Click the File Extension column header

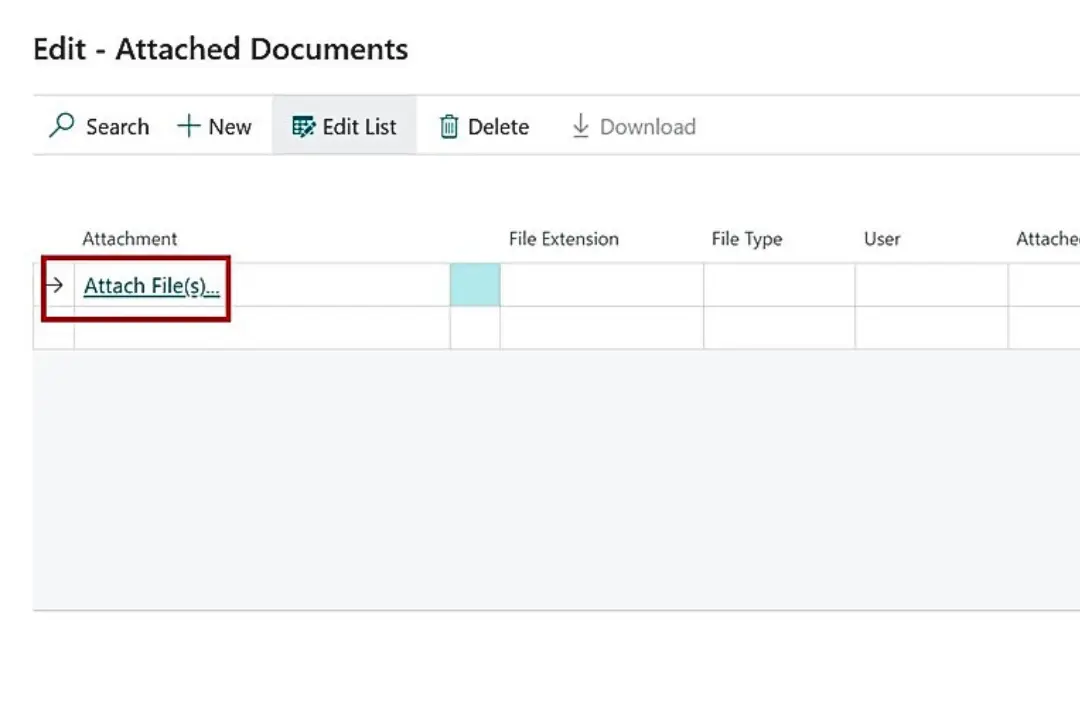(x=563, y=238)
